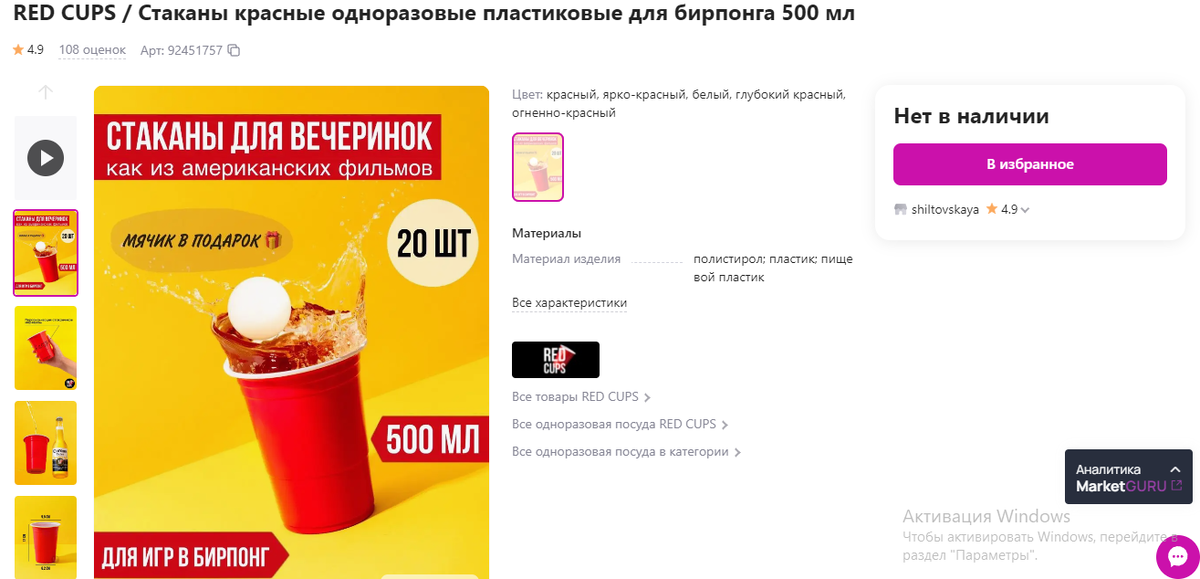Screen dimensions: 1200x579
Task: Select the red cup color swatch
Action: coord(538,167)
